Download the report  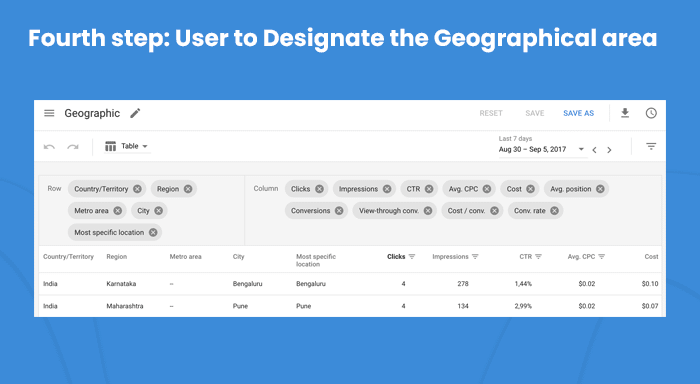click(x=625, y=113)
